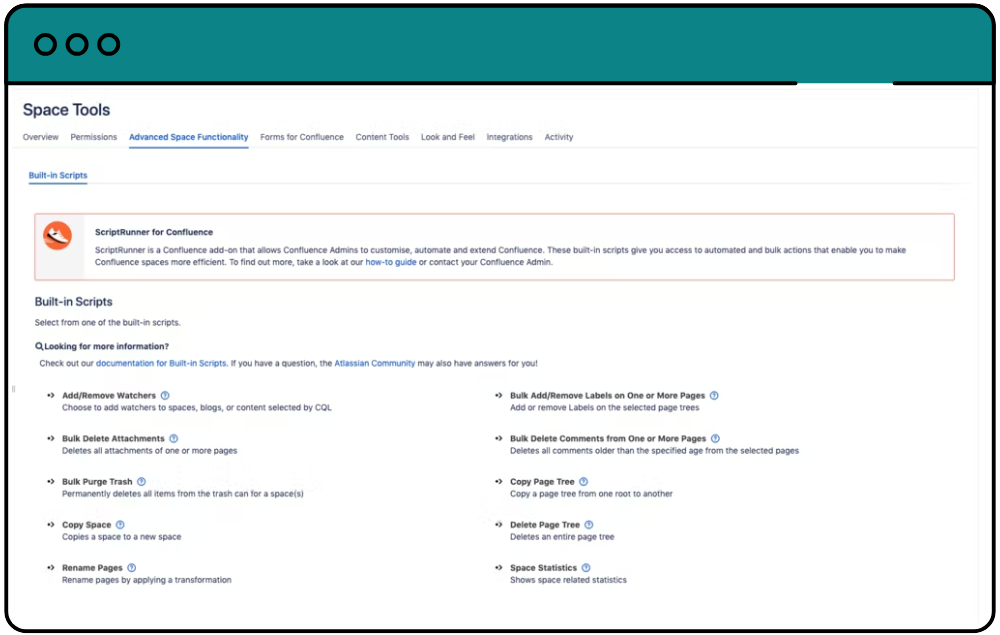The image size is (1000, 635).
Task: Go to the Content Tools tab
Action: click(x=382, y=137)
